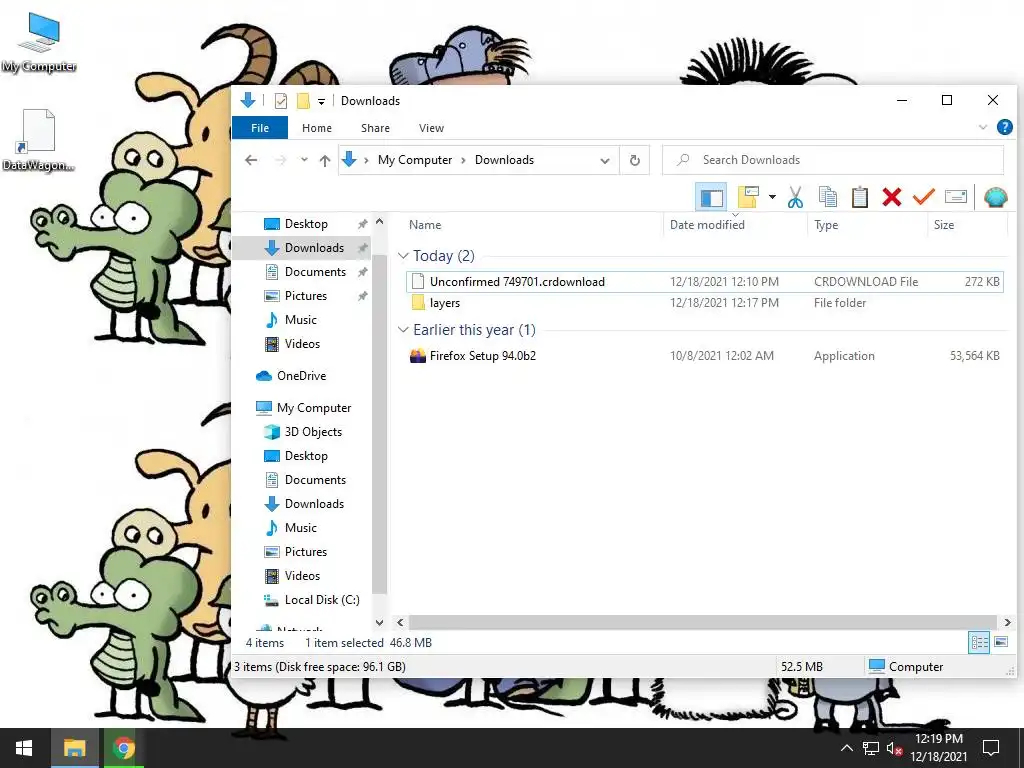1024x768 pixels.
Task: Open the folder options toolbar icon
Action: pos(748,197)
